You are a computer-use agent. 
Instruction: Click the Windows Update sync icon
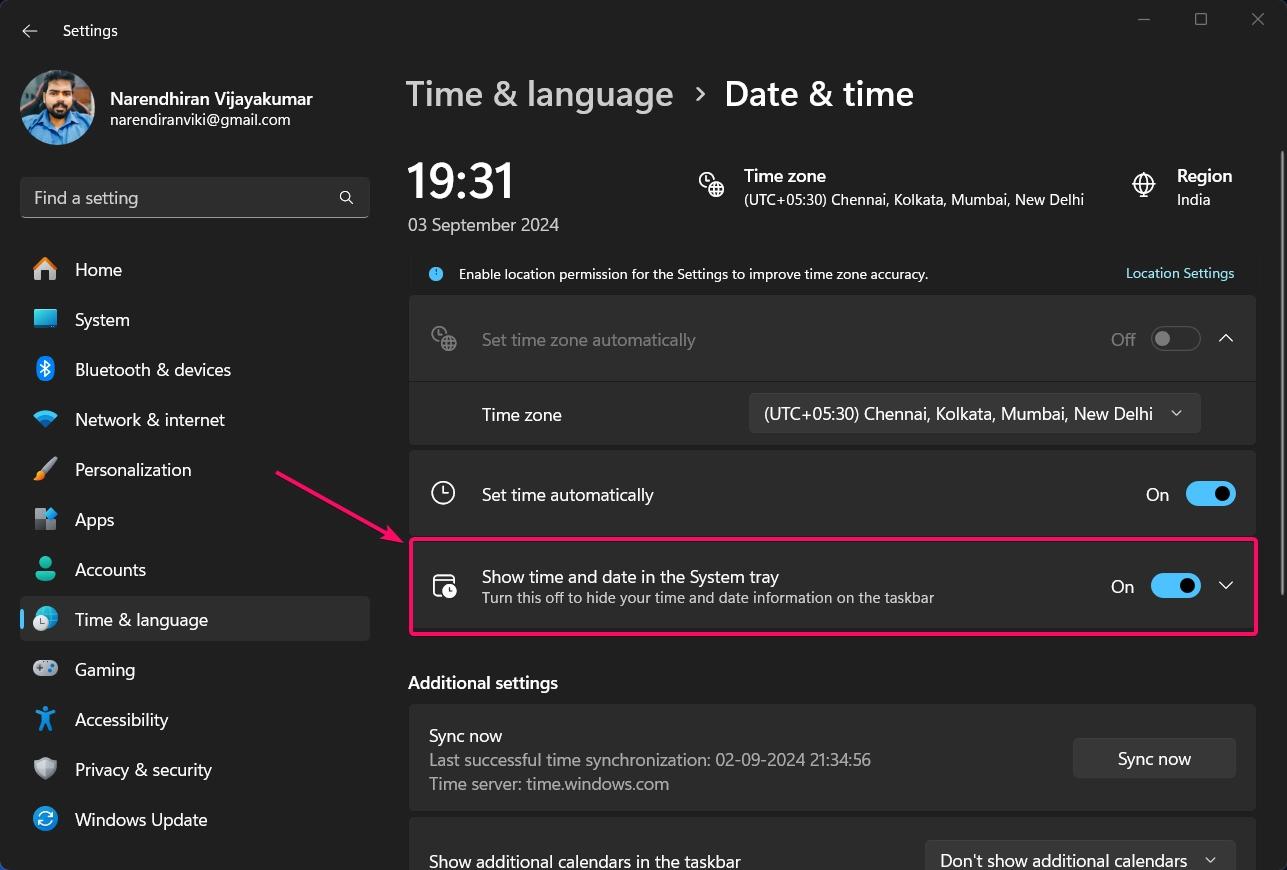[x=45, y=819]
